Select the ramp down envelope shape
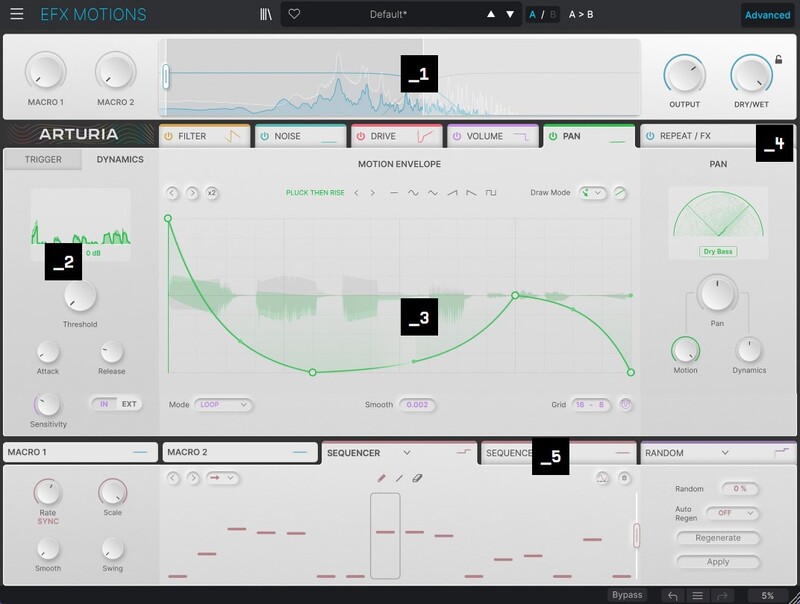This screenshot has width=800, height=604. coord(471,193)
